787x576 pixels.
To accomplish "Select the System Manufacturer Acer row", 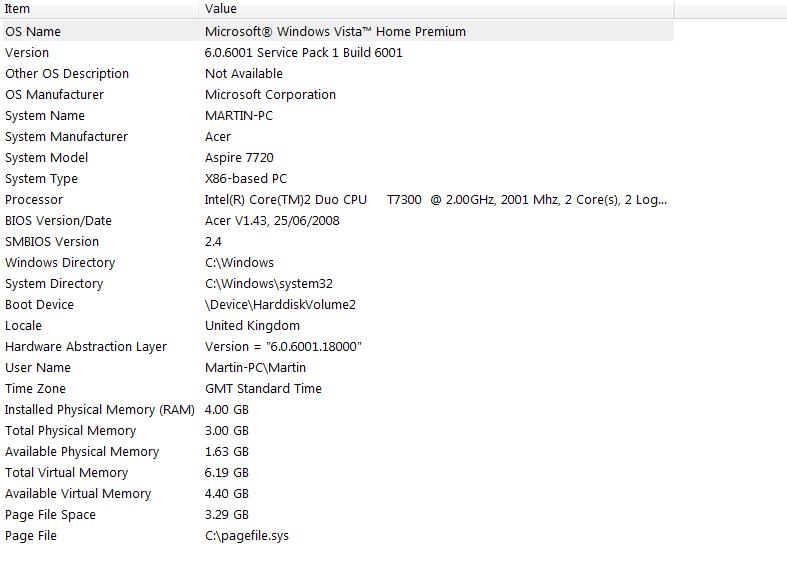I will pos(337,136).
